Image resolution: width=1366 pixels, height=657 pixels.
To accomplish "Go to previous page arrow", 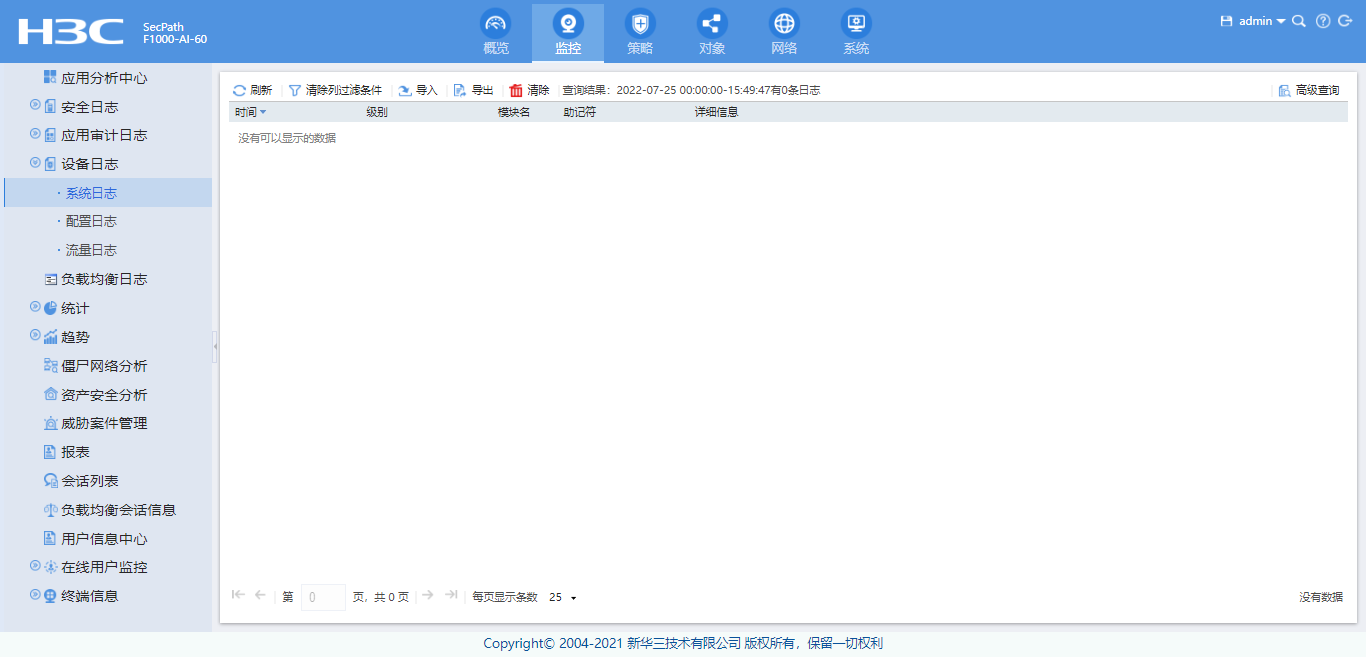I will [260, 595].
